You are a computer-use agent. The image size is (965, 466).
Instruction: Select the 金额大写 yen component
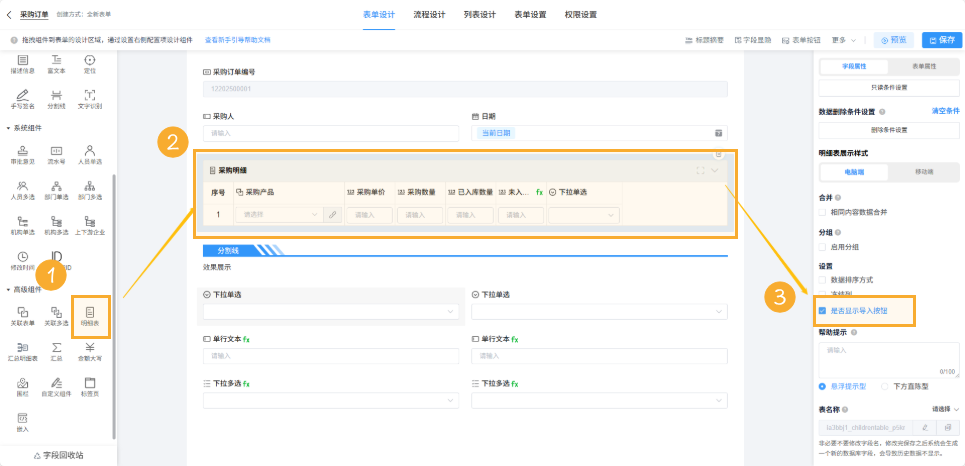click(x=90, y=351)
